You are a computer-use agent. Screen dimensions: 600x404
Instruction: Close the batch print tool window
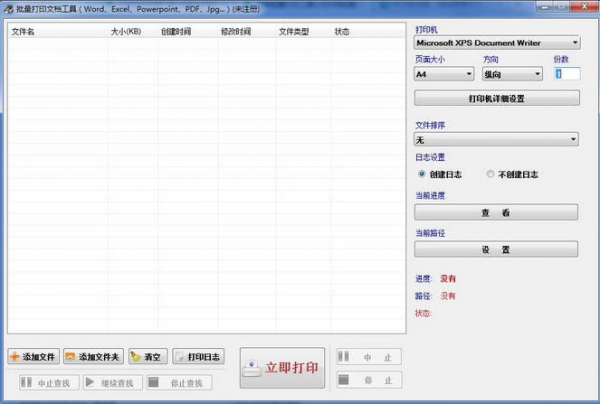(x=584, y=7)
